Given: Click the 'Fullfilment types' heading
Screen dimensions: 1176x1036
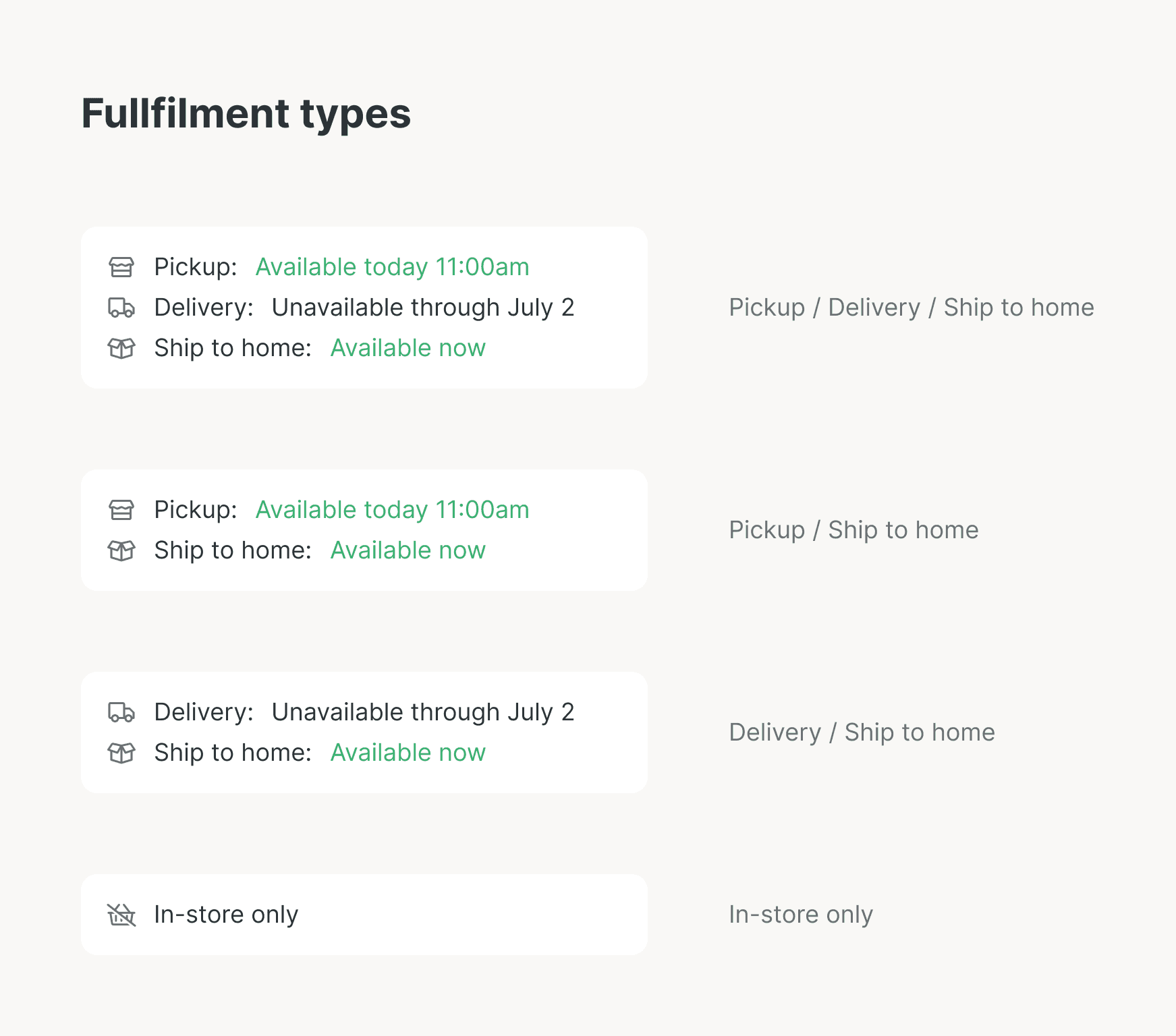Looking at the screenshot, I should (x=246, y=113).
